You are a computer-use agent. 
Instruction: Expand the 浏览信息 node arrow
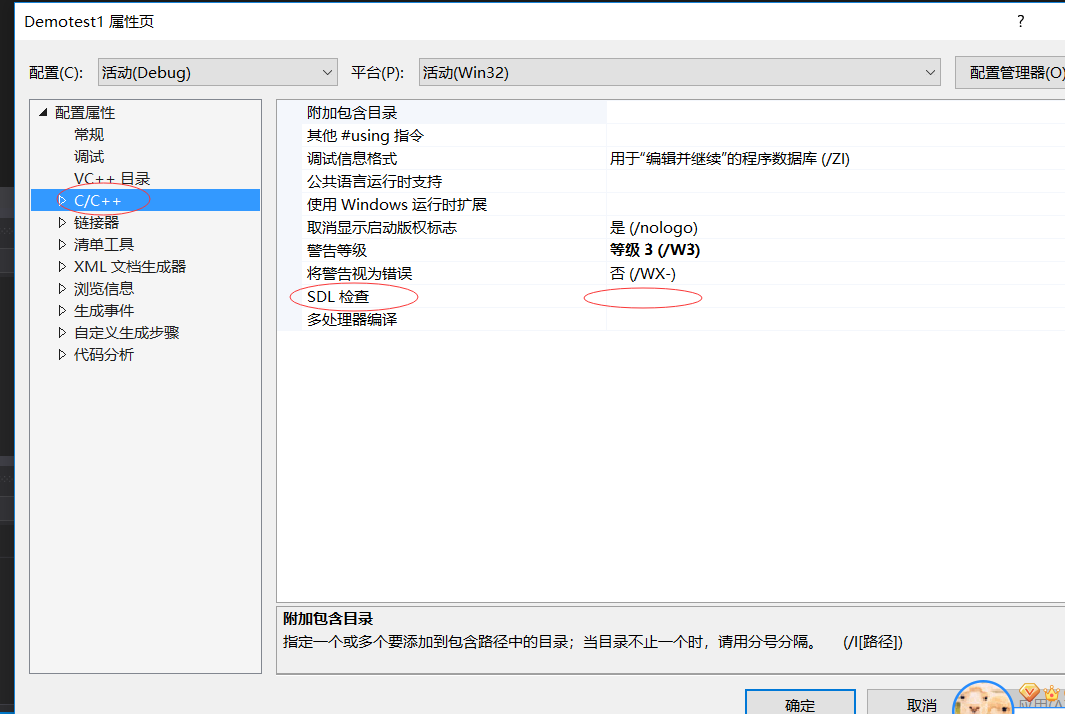point(62,289)
